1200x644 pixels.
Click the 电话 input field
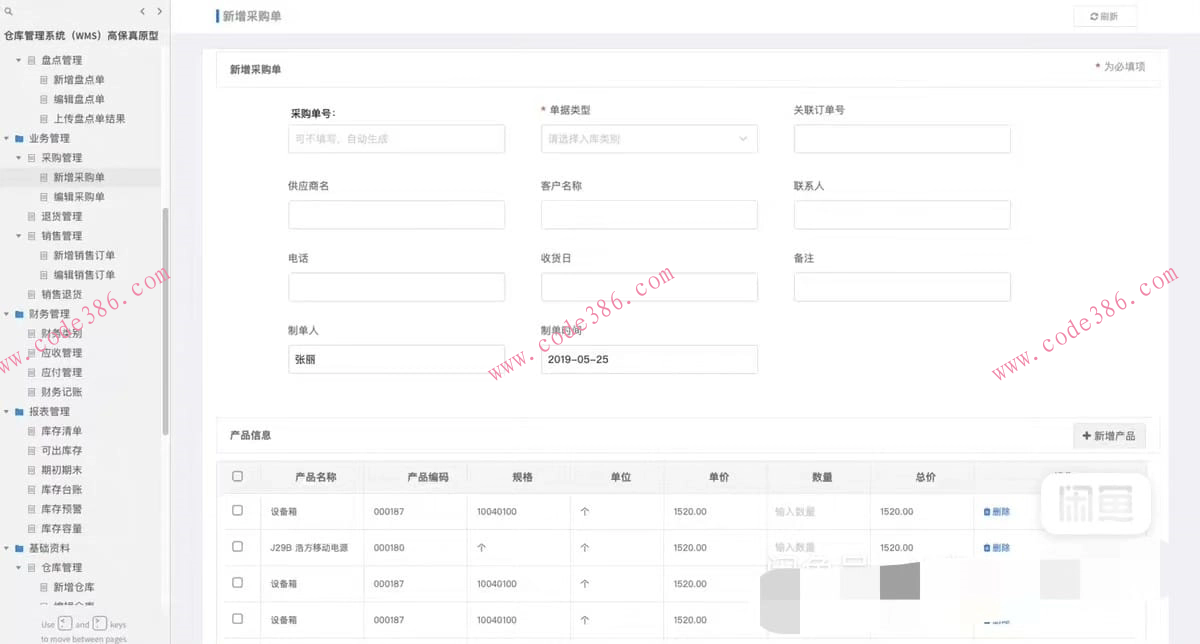tap(396, 287)
